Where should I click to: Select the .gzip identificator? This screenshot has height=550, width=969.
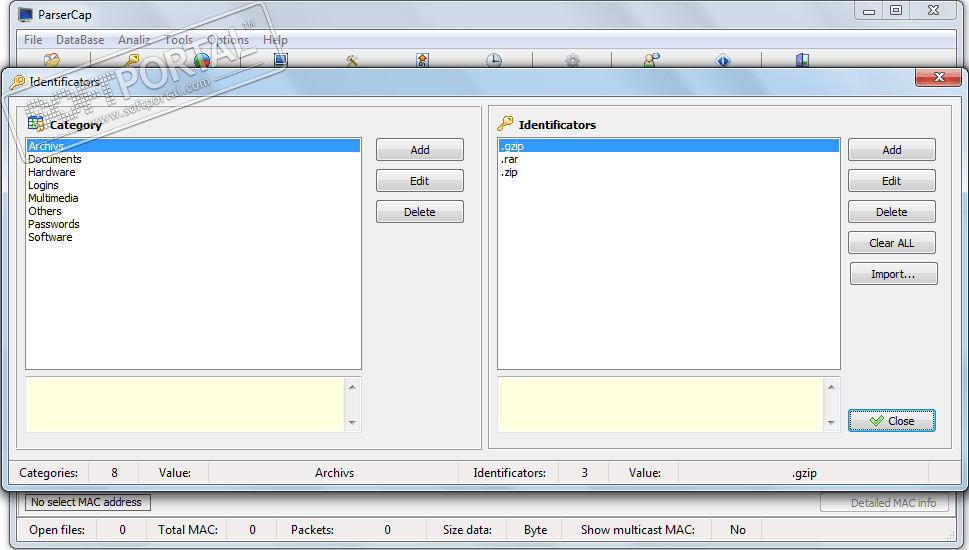[669, 146]
